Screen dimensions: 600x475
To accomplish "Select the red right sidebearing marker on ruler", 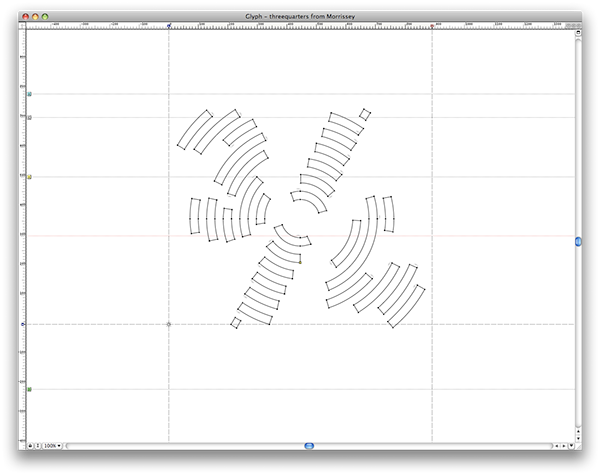I will [x=432, y=26].
